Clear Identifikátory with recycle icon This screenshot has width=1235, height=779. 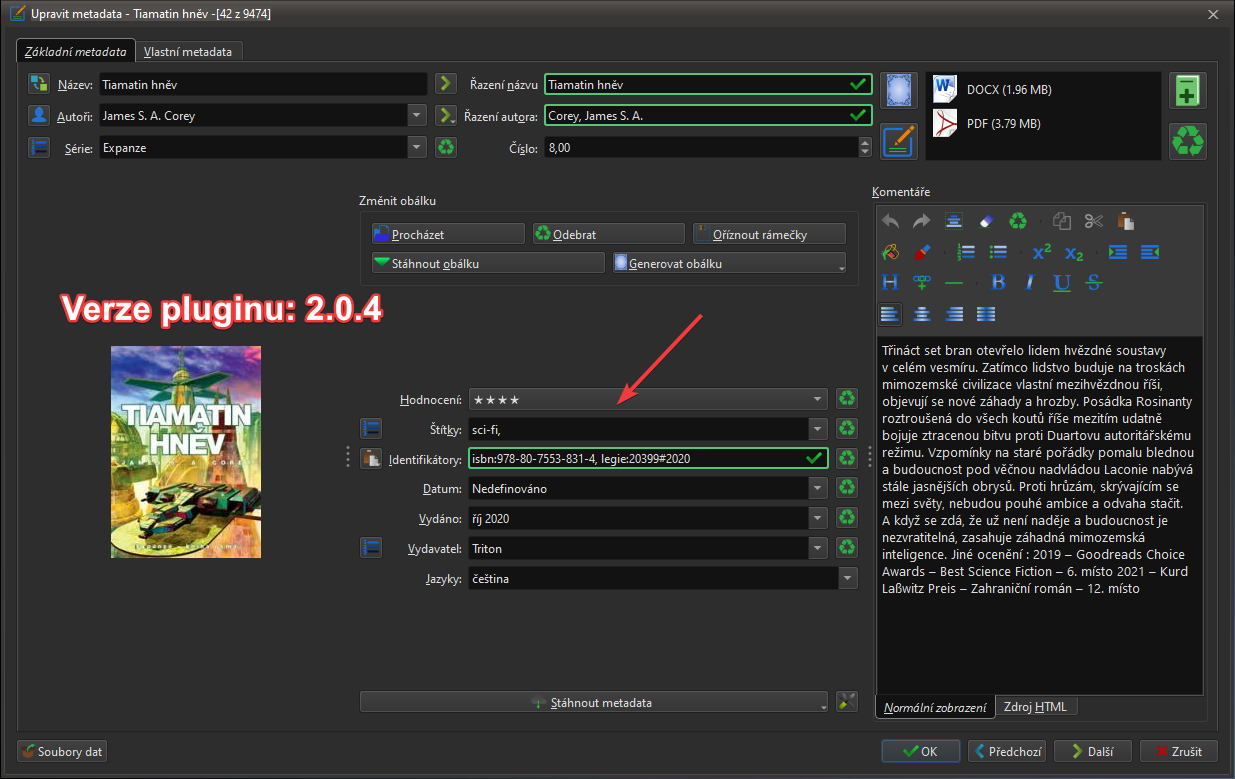(847, 459)
